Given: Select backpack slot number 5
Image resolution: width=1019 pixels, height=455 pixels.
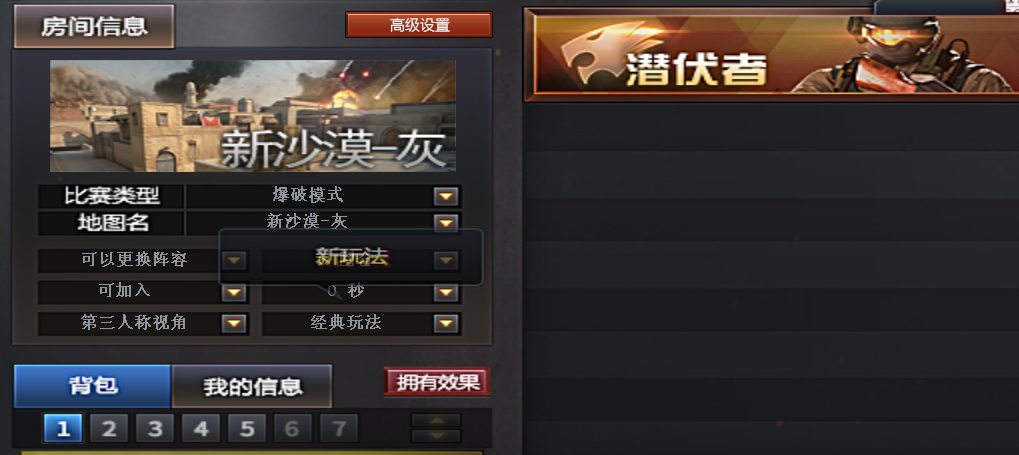Looking at the screenshot, I should coord(247,428).
